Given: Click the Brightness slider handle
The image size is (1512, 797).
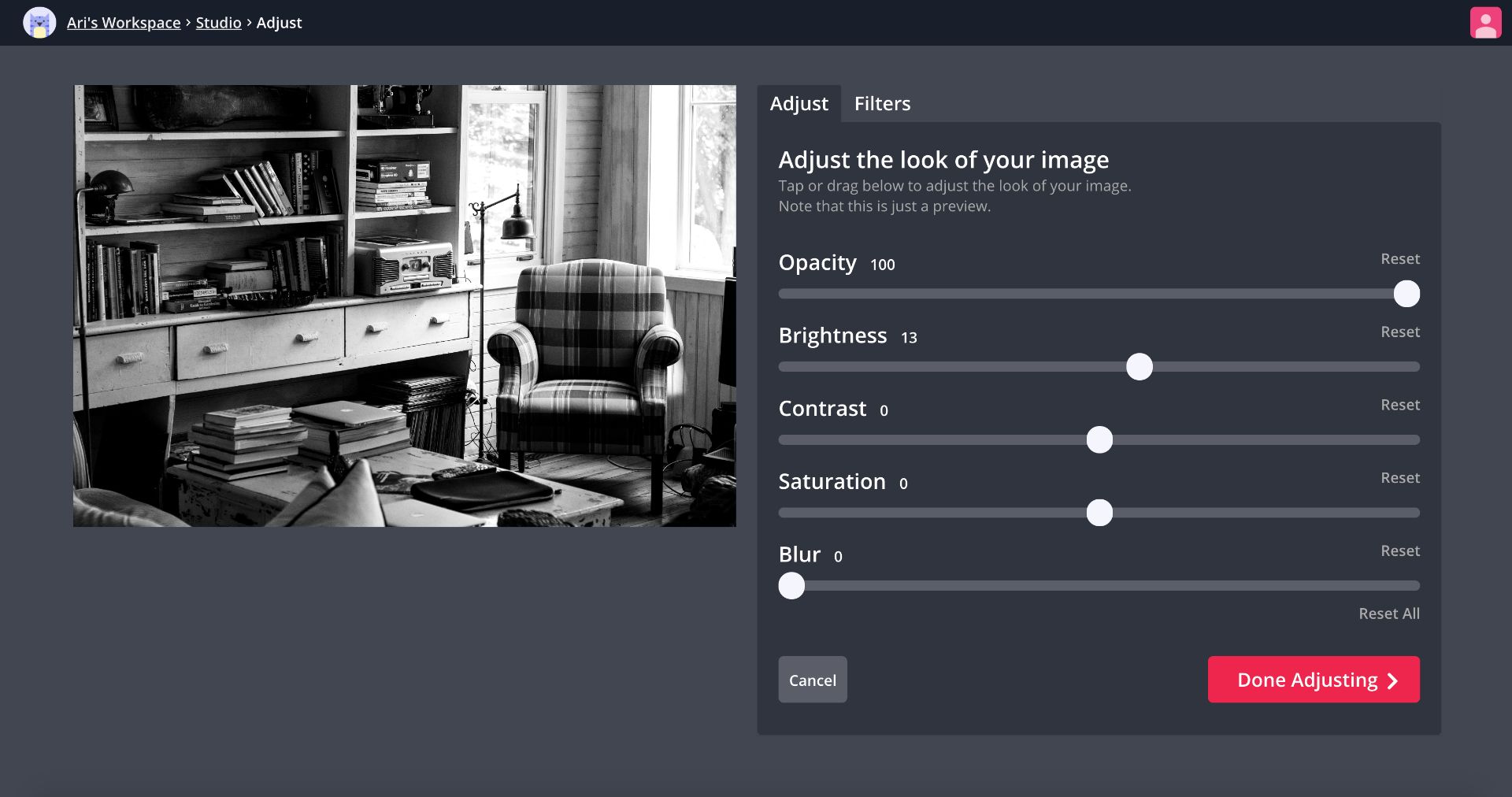Looking at the screenshot, I should [x=1140, y=367].
